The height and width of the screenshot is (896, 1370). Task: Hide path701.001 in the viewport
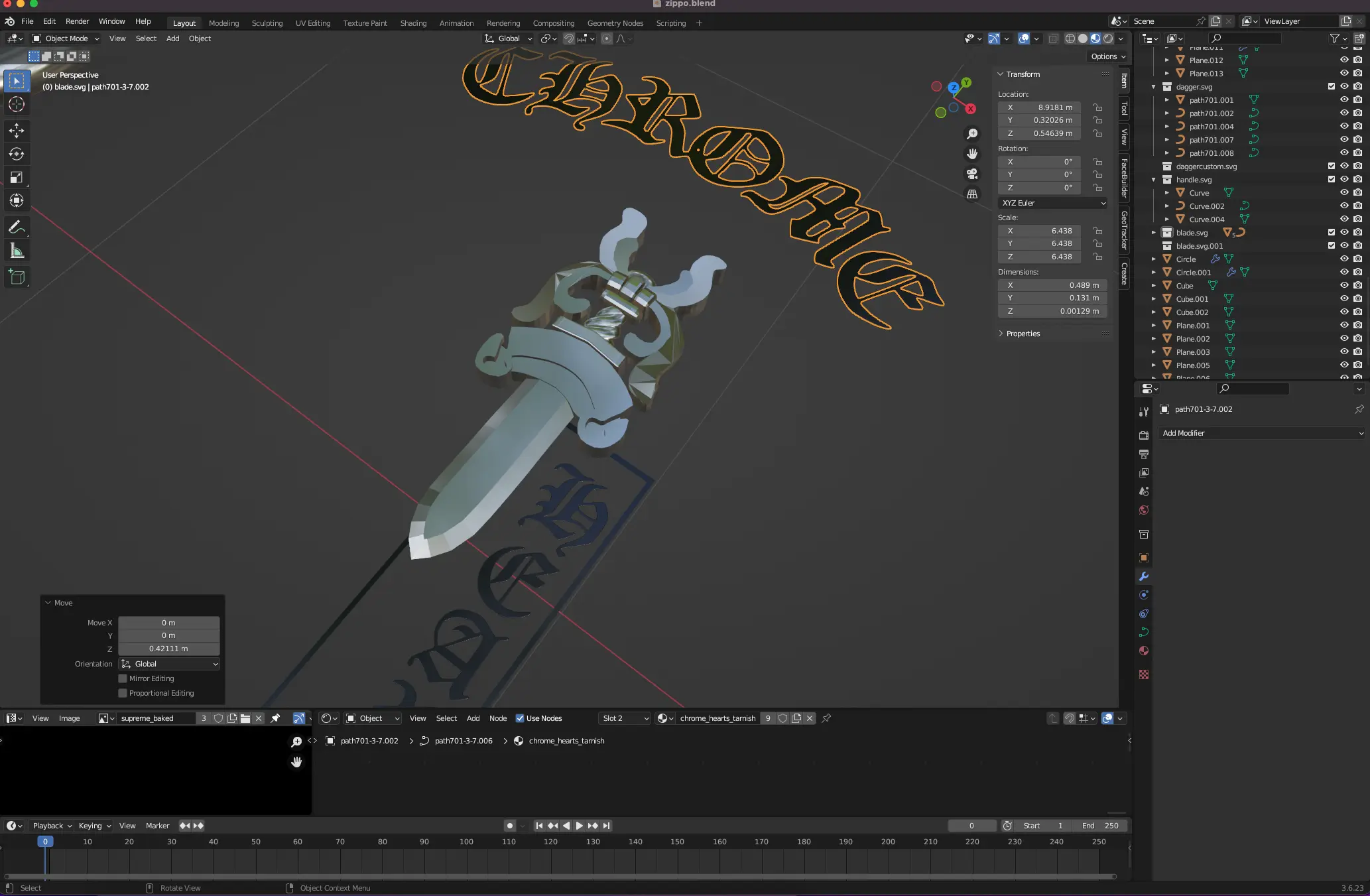tap(1344, 99)
